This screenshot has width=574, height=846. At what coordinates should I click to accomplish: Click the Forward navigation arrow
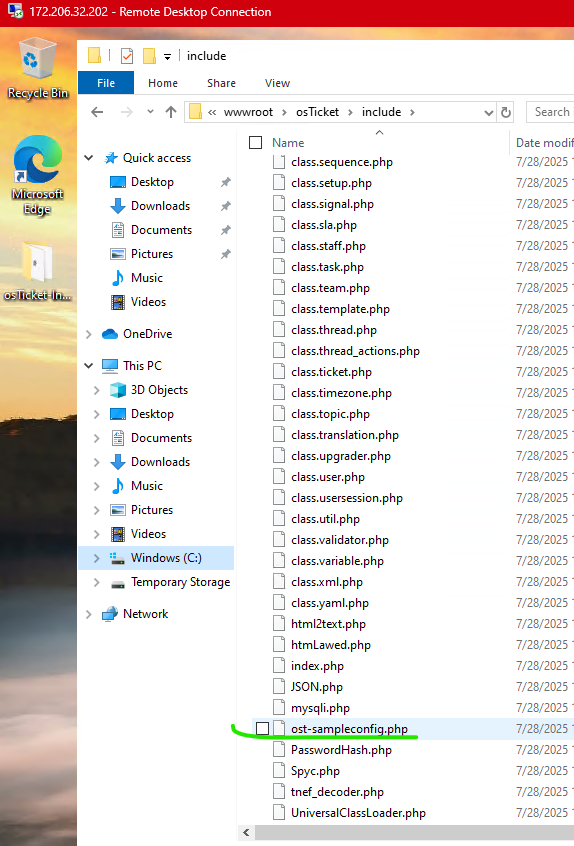click(127, 112)
